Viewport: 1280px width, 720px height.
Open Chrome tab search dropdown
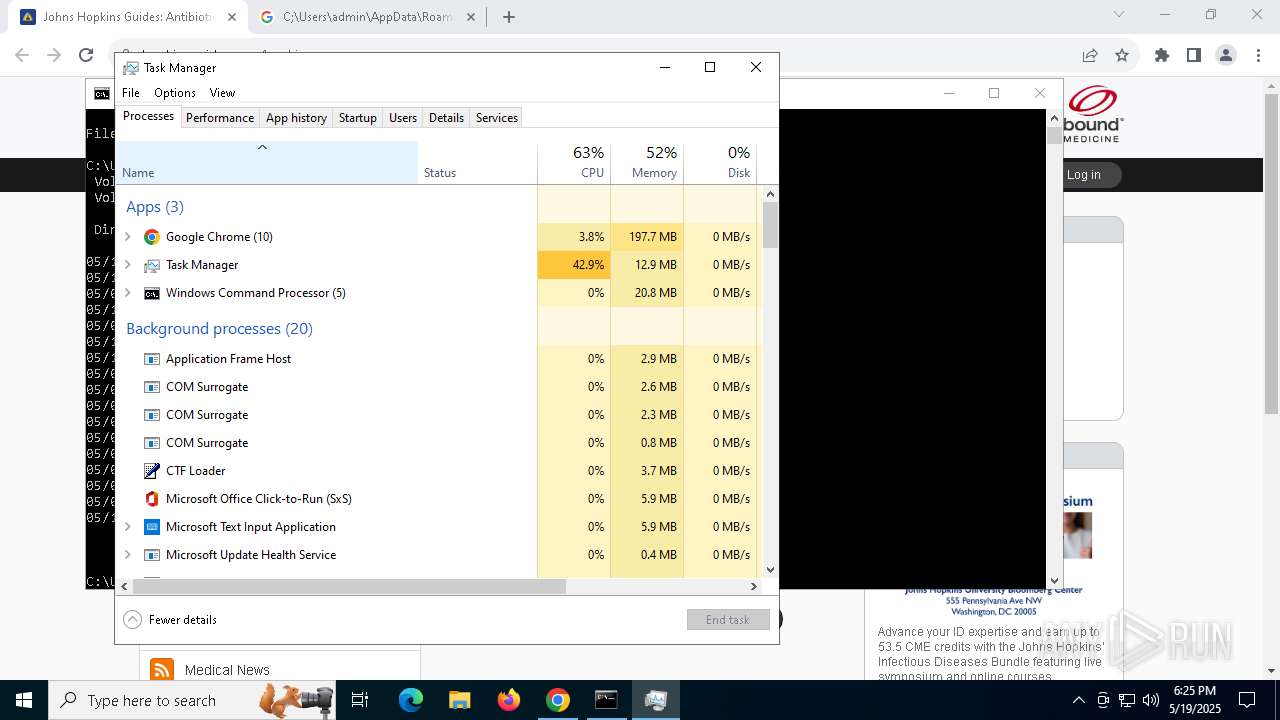tap(1119, 15)
